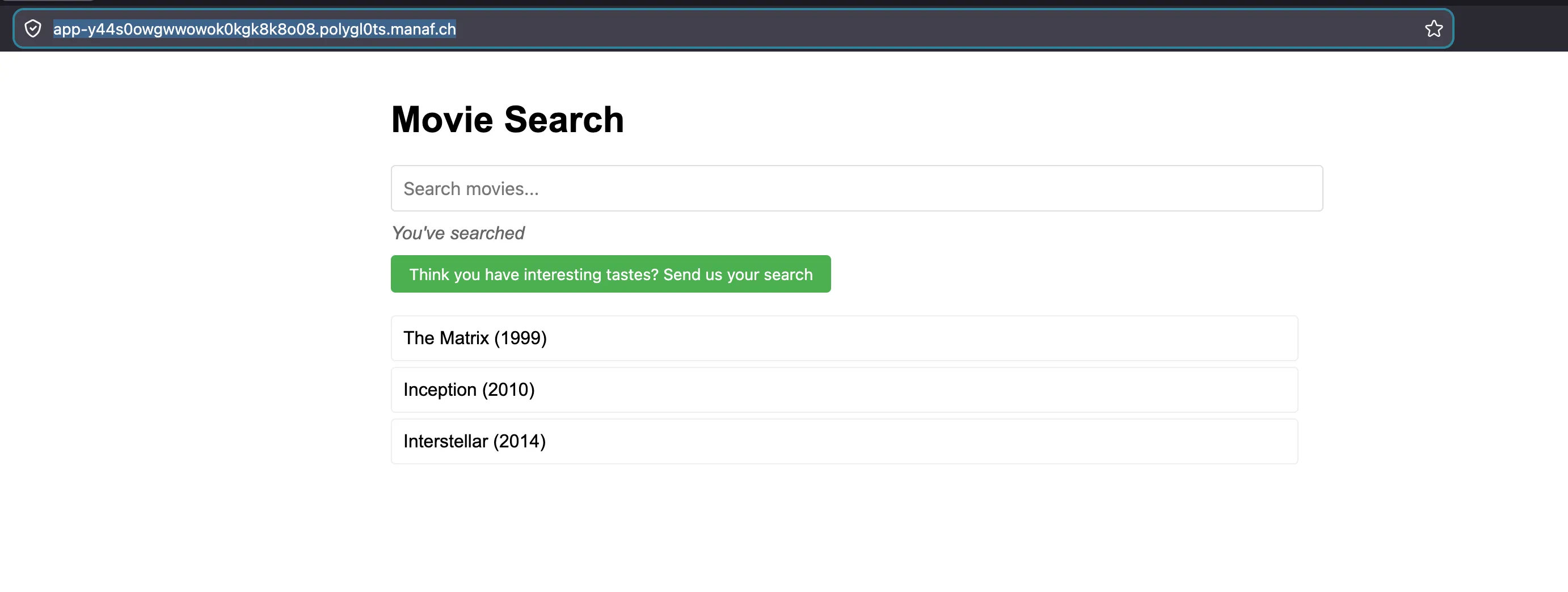Click the green Send us your search button

pos(610,274)
